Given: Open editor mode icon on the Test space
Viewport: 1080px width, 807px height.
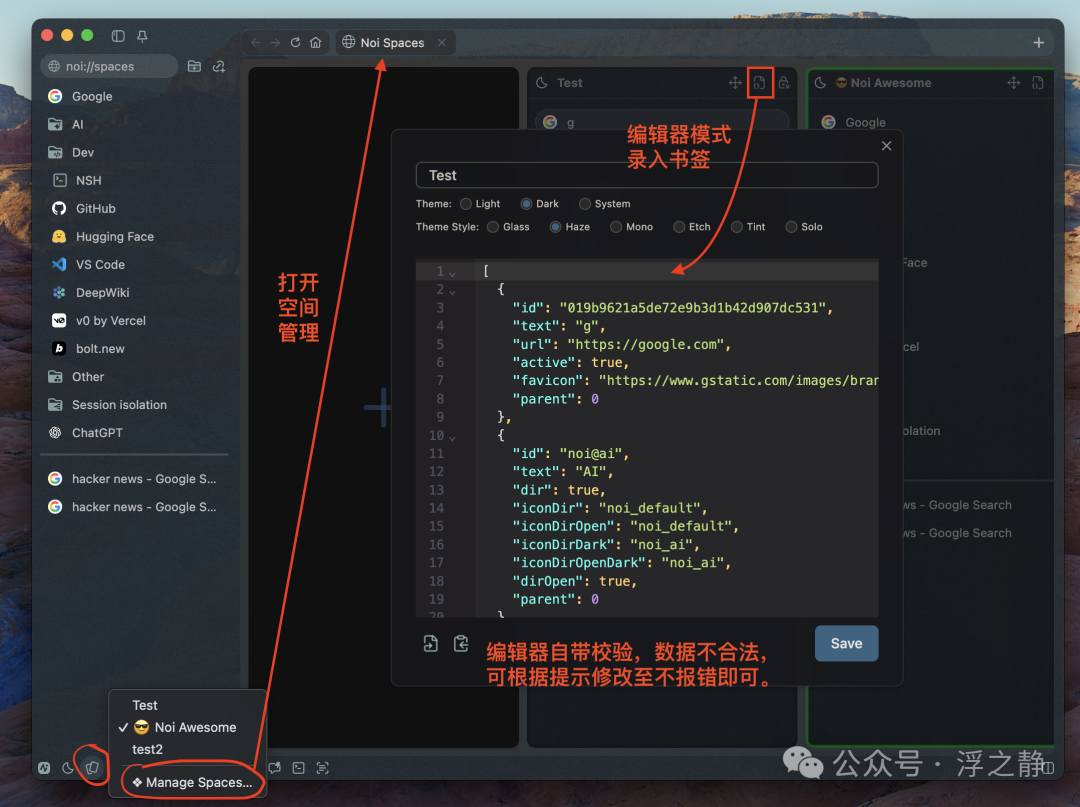Looking at the screenshot, I should click(759, 83).
